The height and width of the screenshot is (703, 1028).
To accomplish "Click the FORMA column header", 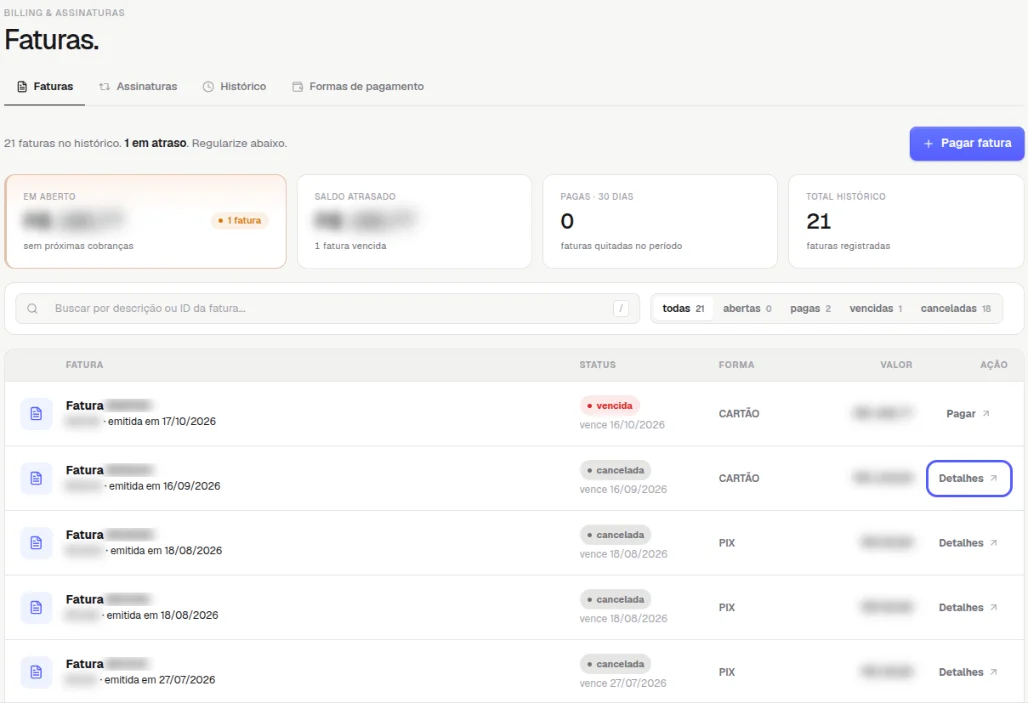I will tap(736, 365).
